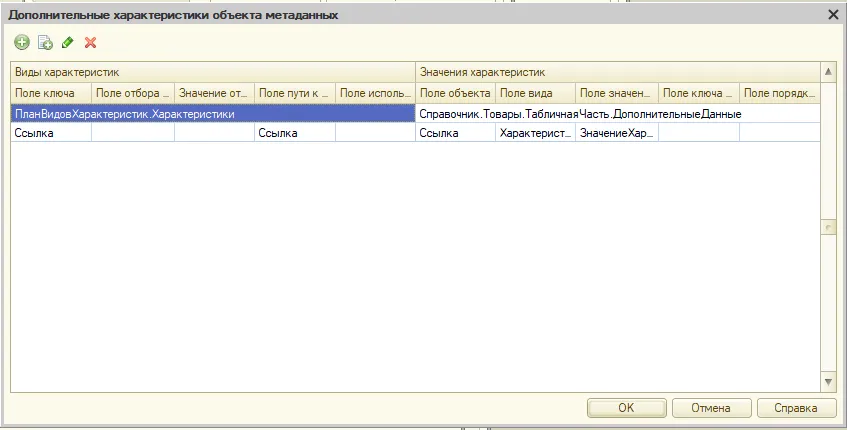Click the pencil Edit icon
847x430 pixels.
[x=68, y=42]
